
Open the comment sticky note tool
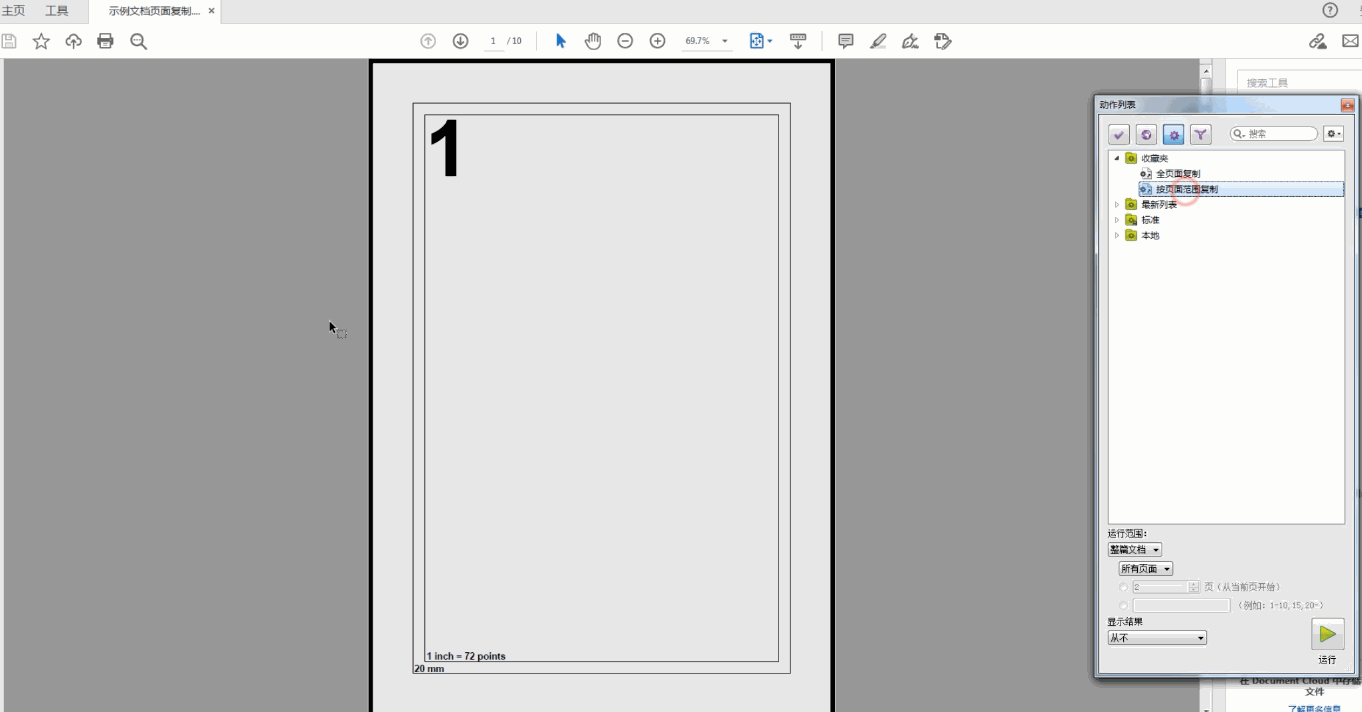(x=845, y=41)
